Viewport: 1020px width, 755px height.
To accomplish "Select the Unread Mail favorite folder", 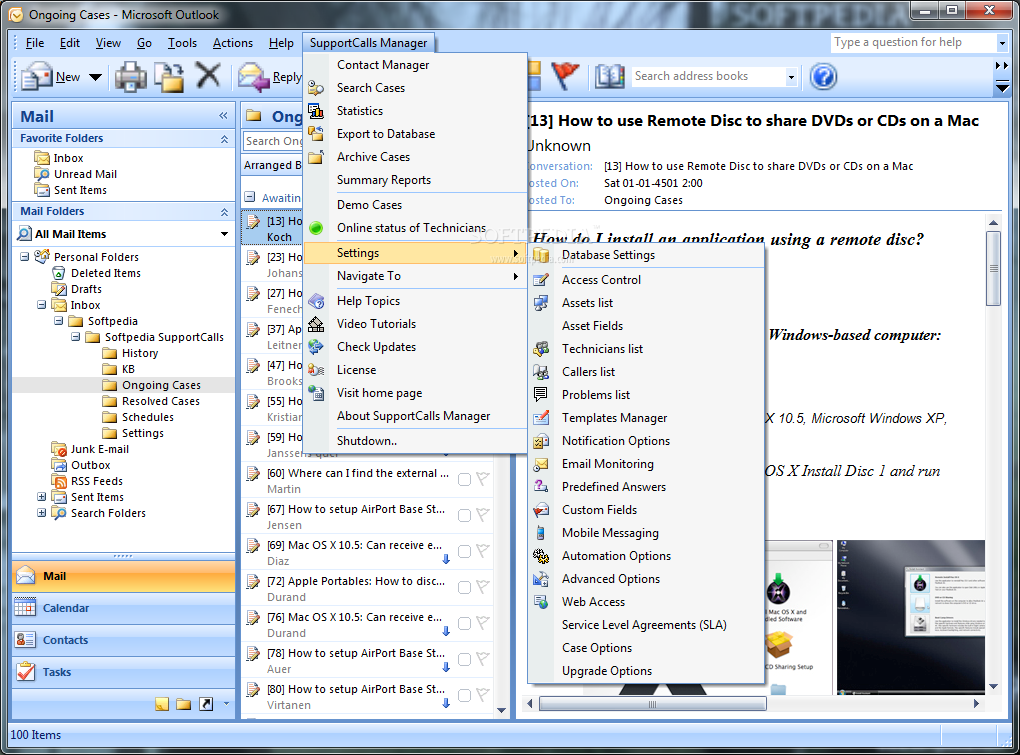I will (85, 174).
